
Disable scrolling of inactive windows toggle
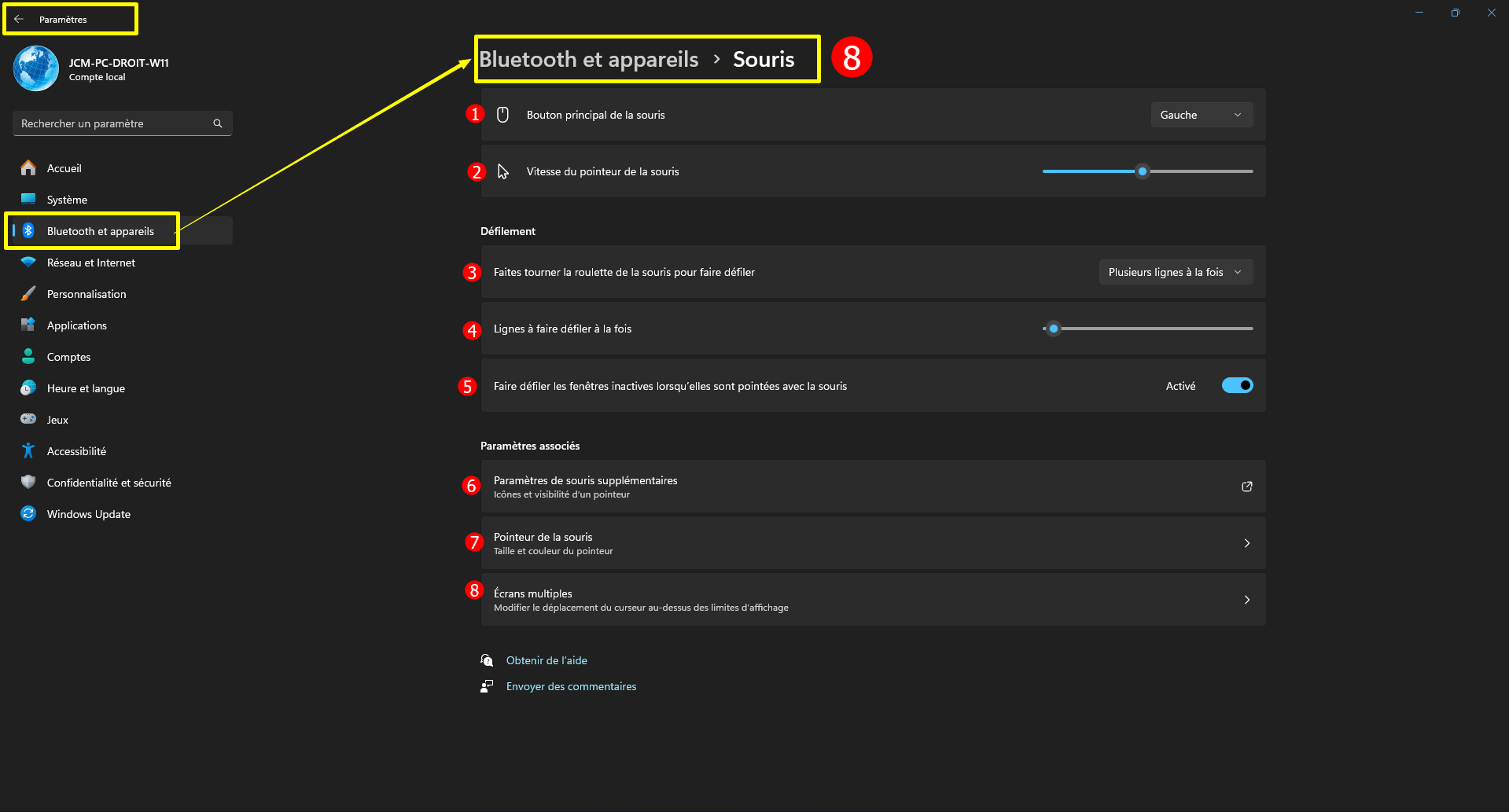coord(1237,385)
